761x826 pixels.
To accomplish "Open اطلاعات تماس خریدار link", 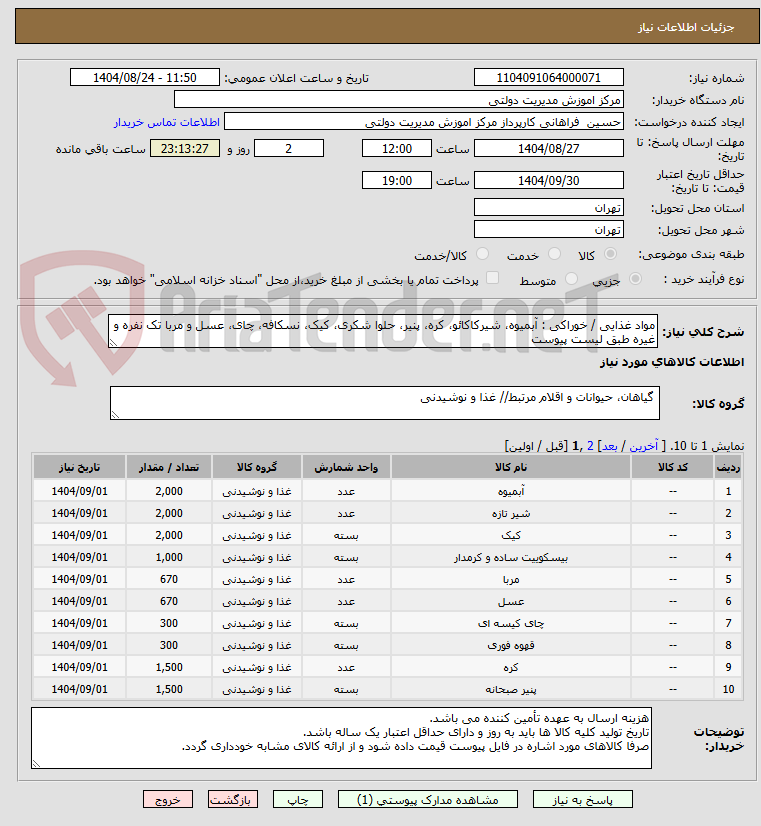I will [166, 122].
